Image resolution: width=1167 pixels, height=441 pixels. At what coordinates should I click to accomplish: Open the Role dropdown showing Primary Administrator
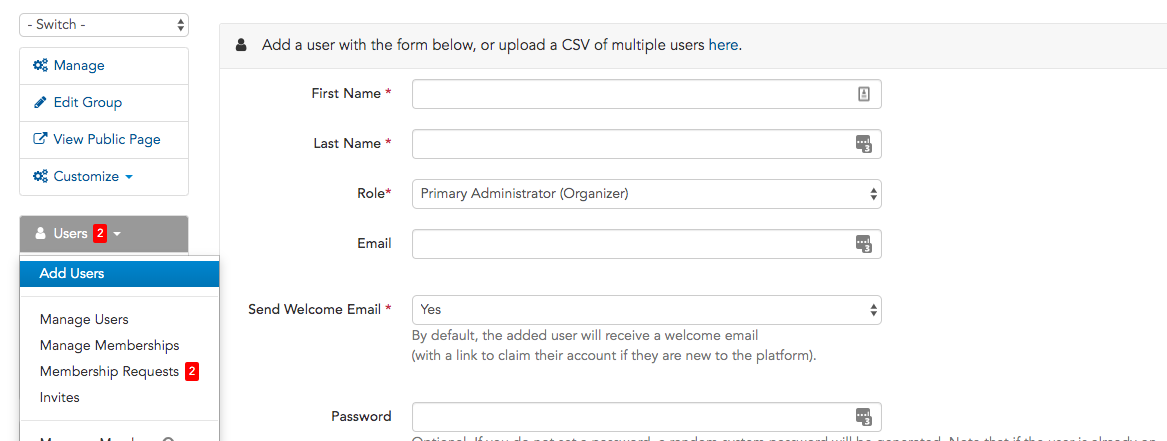pyautogui.click(x=647, y=194)
